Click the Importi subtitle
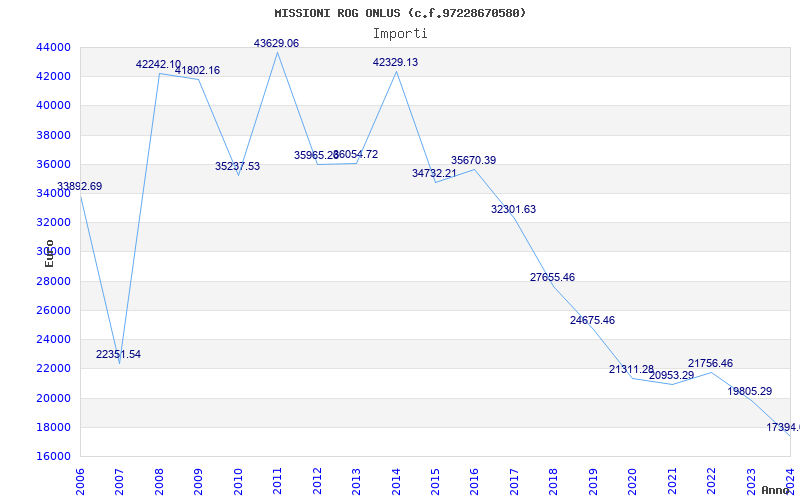 [x=400, y=34]
